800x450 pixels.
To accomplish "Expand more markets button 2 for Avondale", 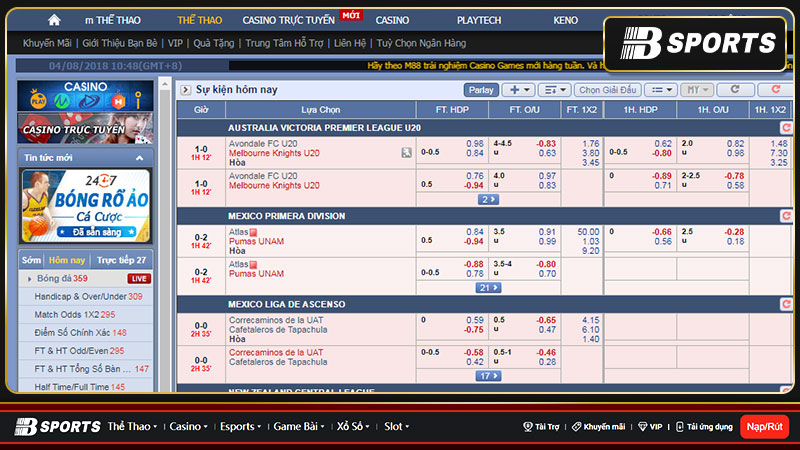I will tap(488, 199).
